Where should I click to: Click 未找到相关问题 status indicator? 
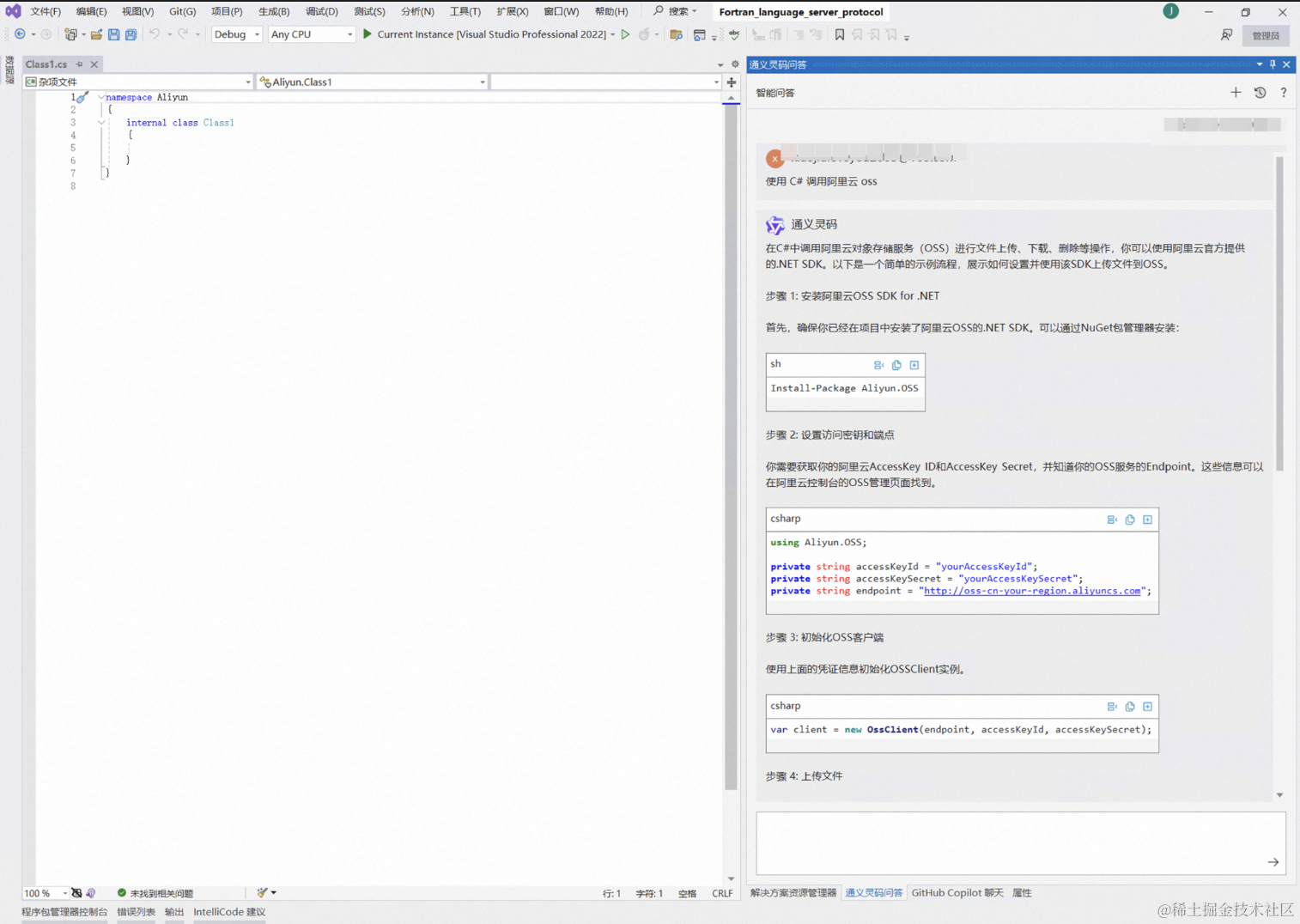click(x=155, y=893)
